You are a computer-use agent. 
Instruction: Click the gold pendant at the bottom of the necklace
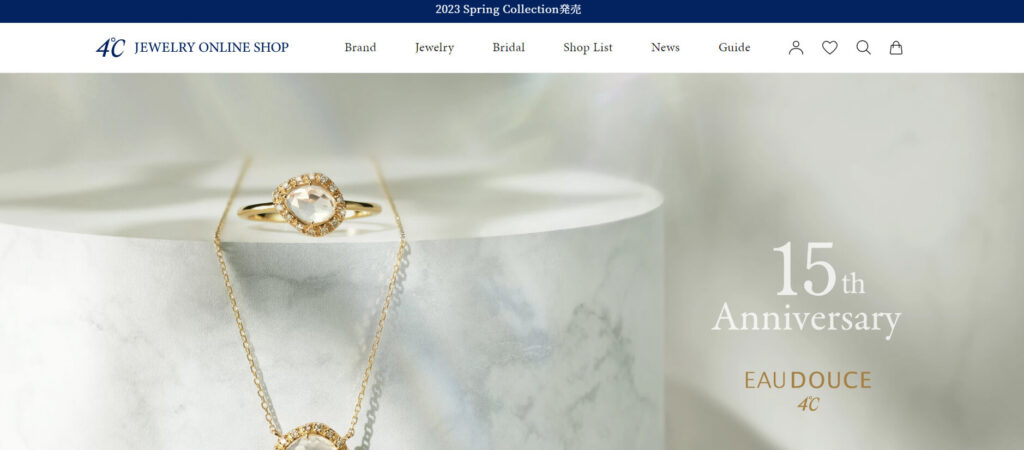click(x=310, y=436)
